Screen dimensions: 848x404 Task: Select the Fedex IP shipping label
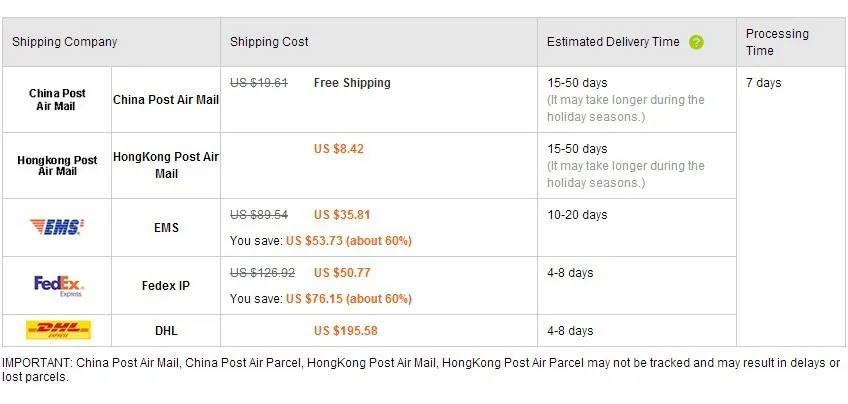(166, 286)
